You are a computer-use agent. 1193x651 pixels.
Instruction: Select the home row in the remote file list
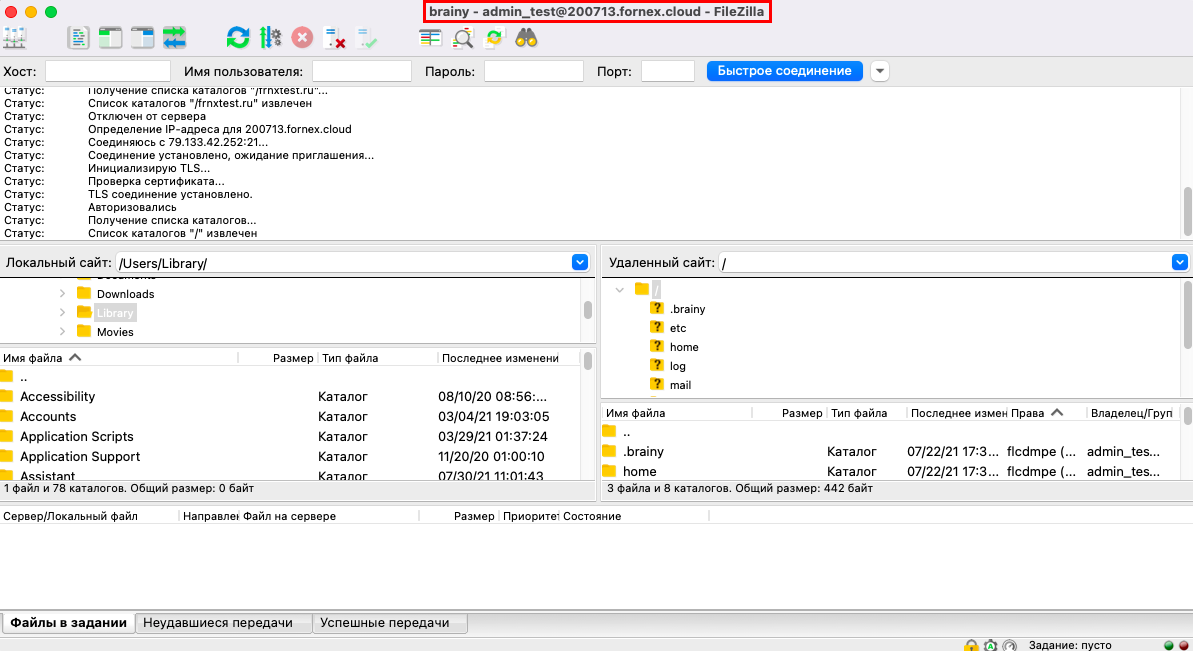point(890,472)
